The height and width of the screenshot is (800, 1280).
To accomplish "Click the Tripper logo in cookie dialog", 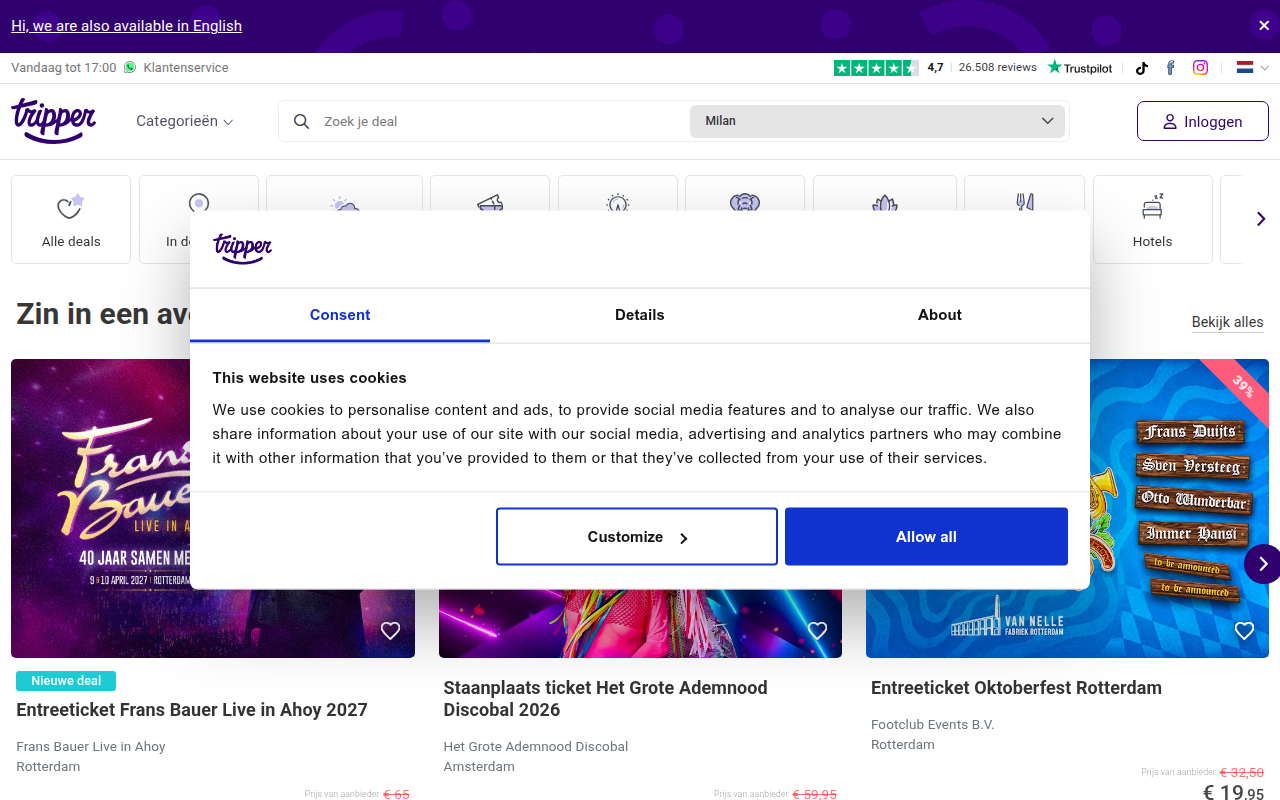I will [243, 248].
